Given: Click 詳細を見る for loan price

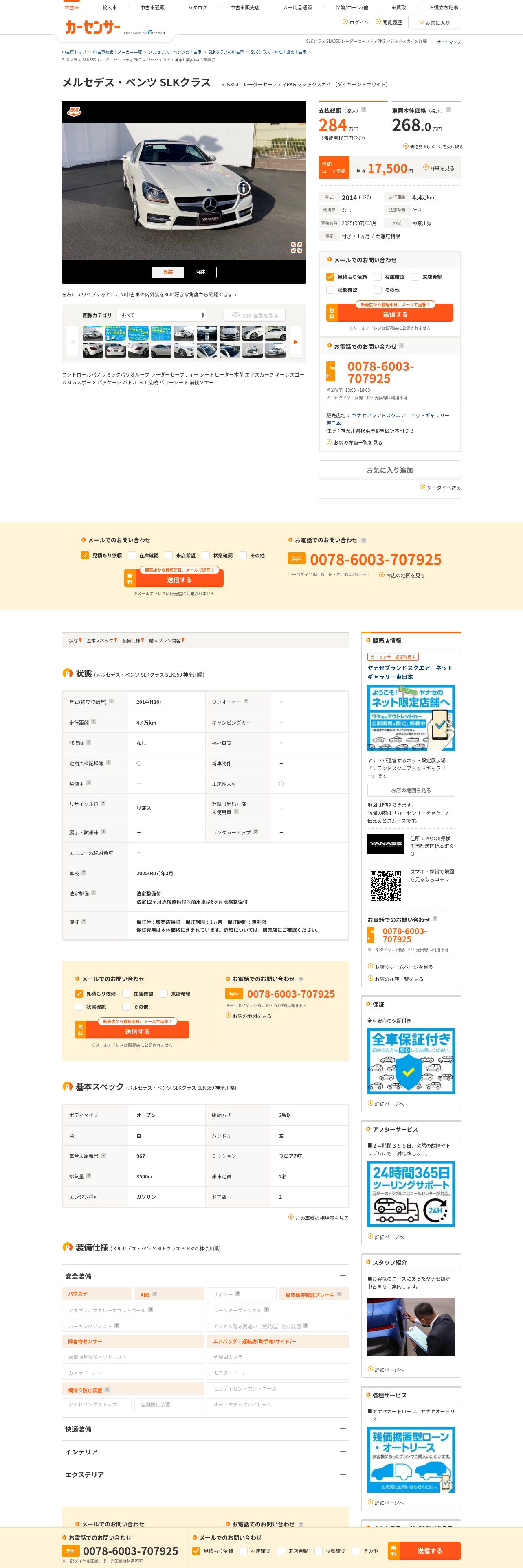Looking at the screenshot, I should tap(439, 168).
